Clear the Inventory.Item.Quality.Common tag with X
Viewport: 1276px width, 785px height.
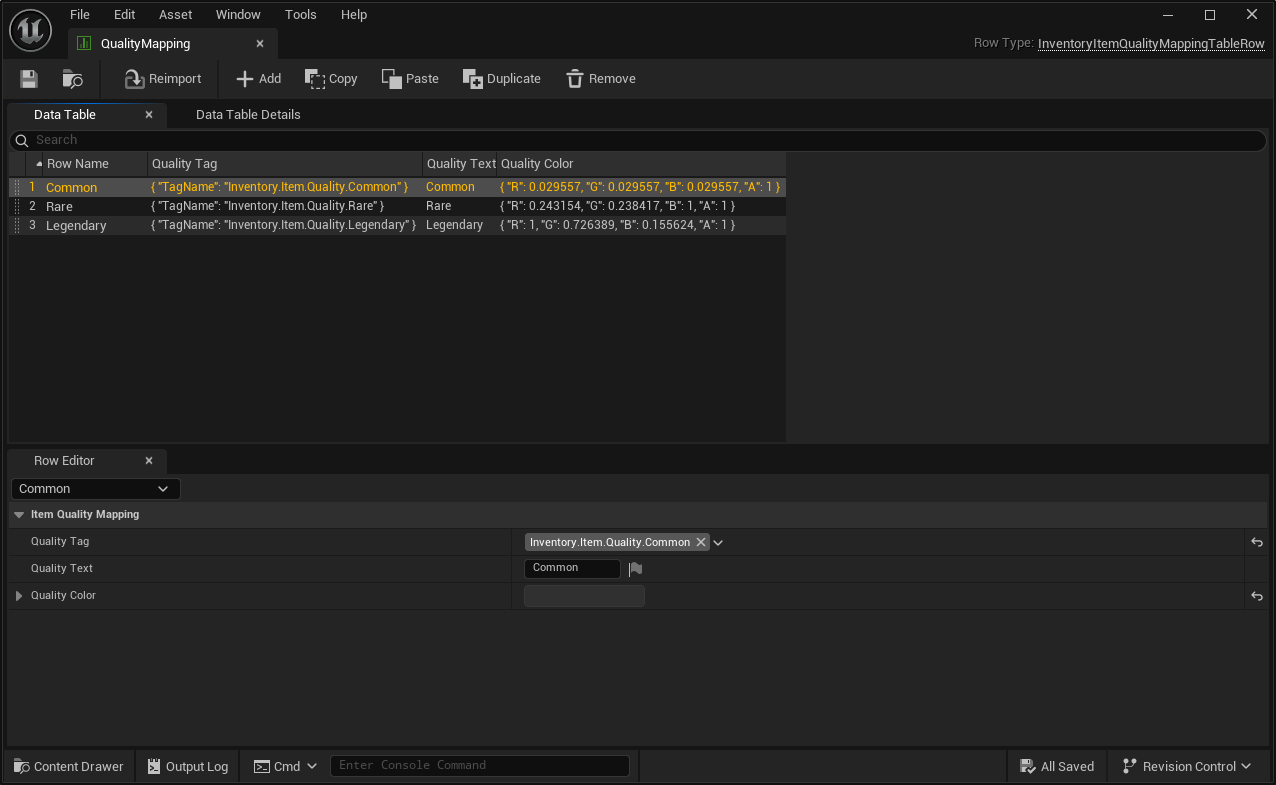point(701,542)
